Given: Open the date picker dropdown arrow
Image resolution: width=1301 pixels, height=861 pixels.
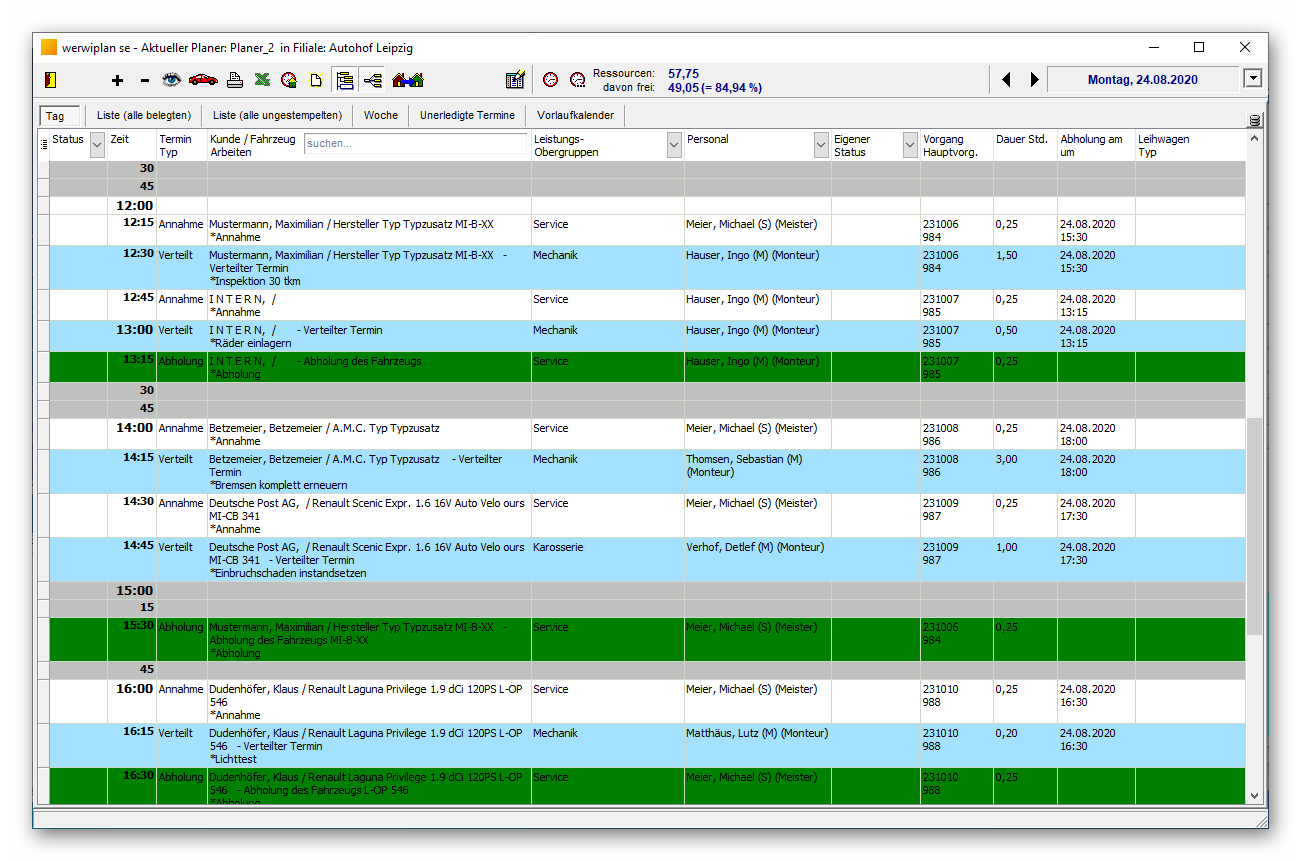Looking at the screenshot, I should pyautogui.click(x=1252, y=79).
